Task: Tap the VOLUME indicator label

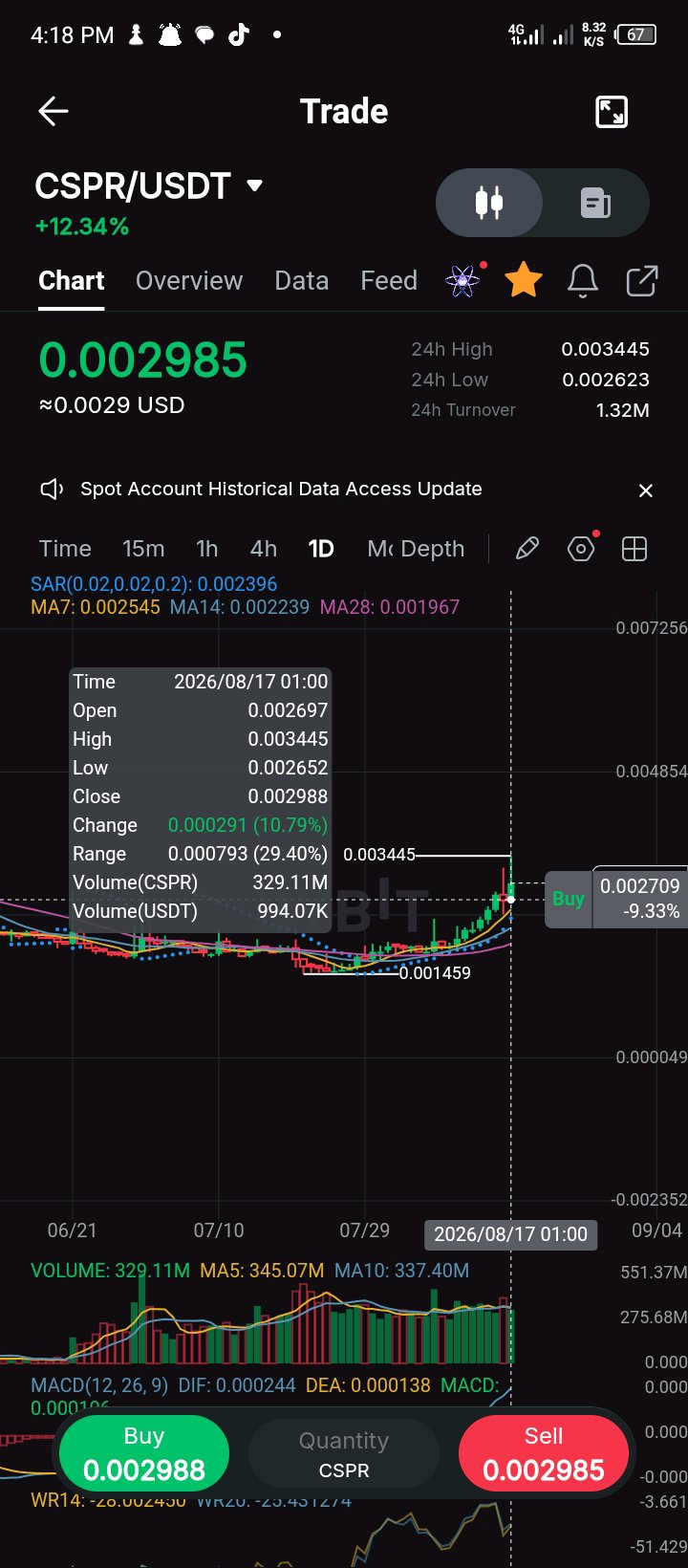Action: [110, 1271]
